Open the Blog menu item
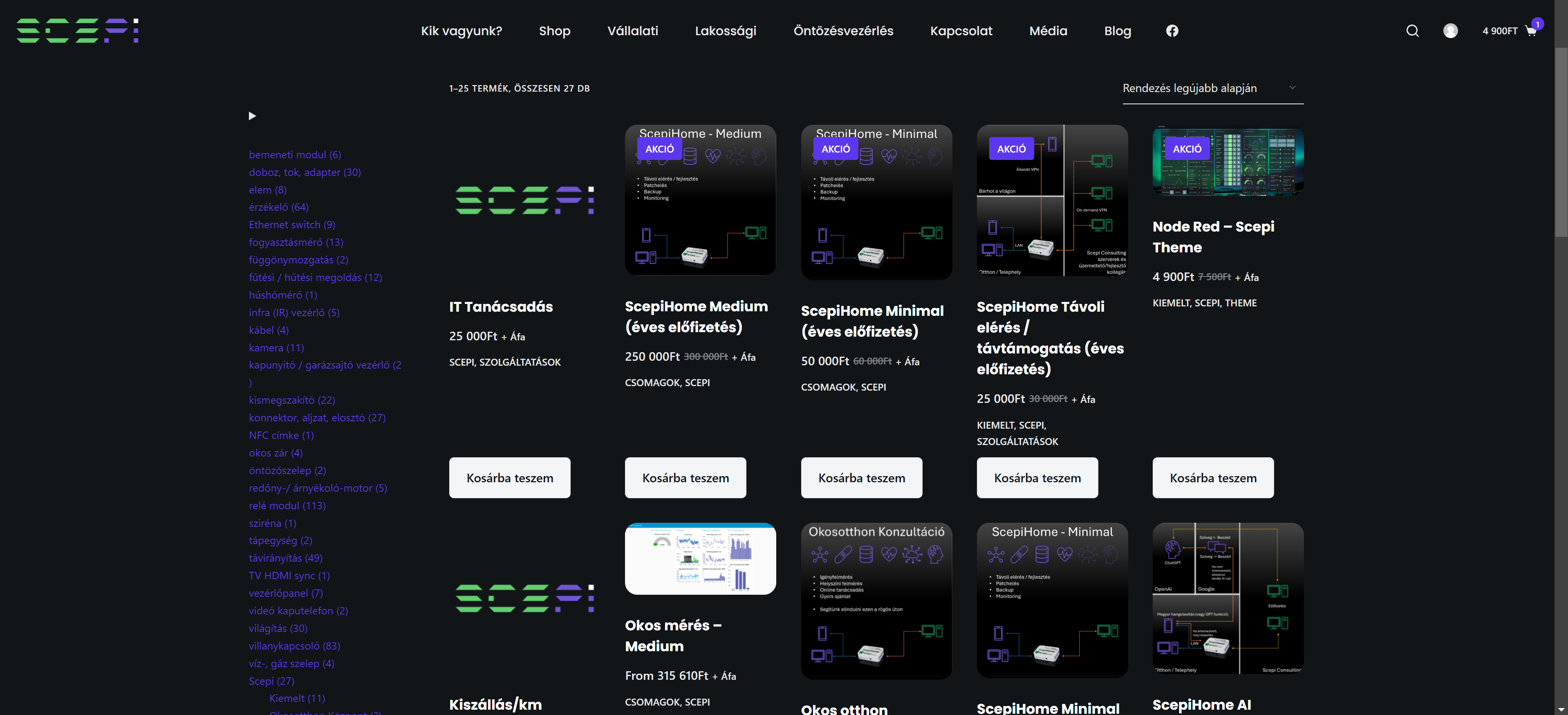 [x=1118, y=30]
